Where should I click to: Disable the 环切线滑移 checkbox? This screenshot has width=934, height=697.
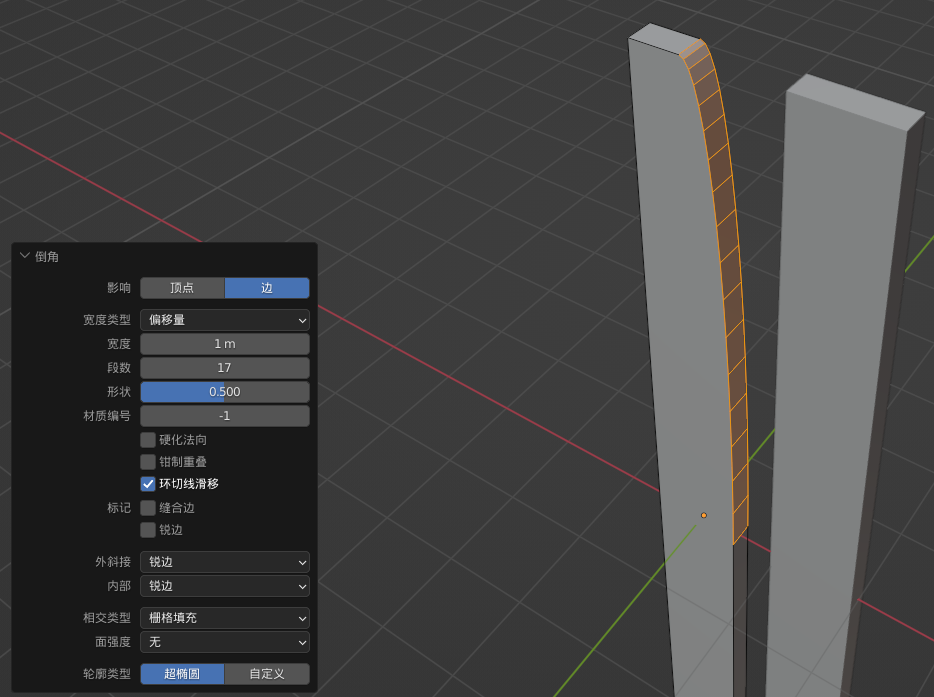click(x=148, y=484)
